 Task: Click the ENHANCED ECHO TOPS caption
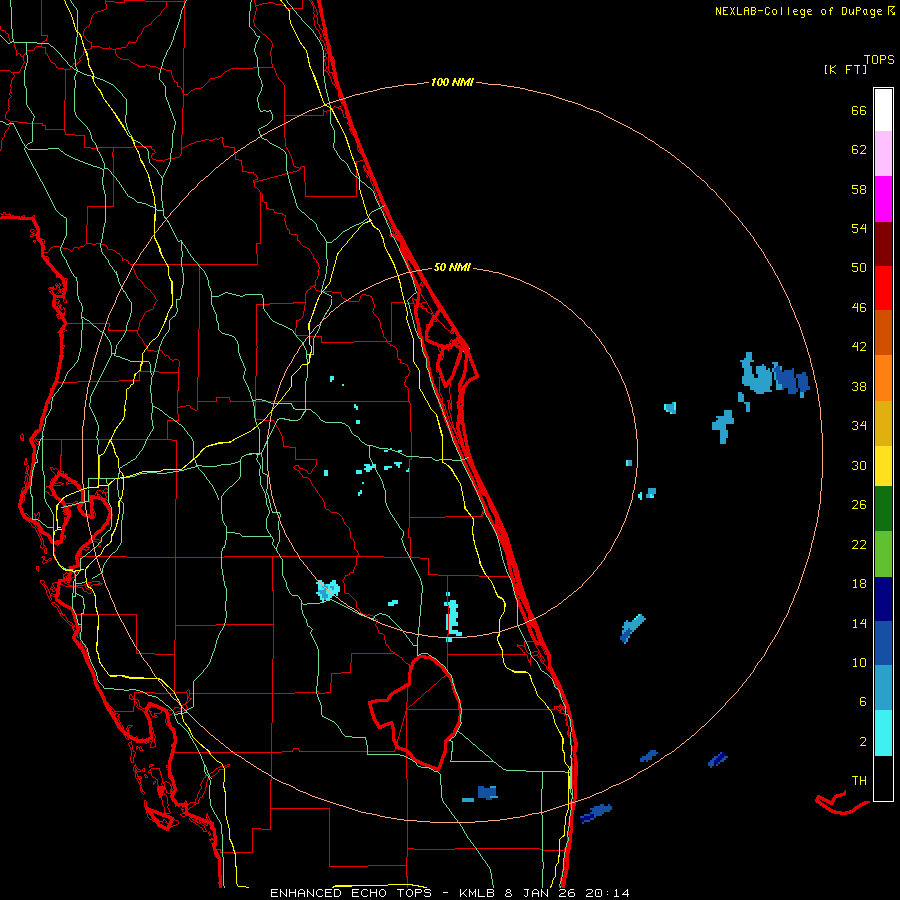351,893
